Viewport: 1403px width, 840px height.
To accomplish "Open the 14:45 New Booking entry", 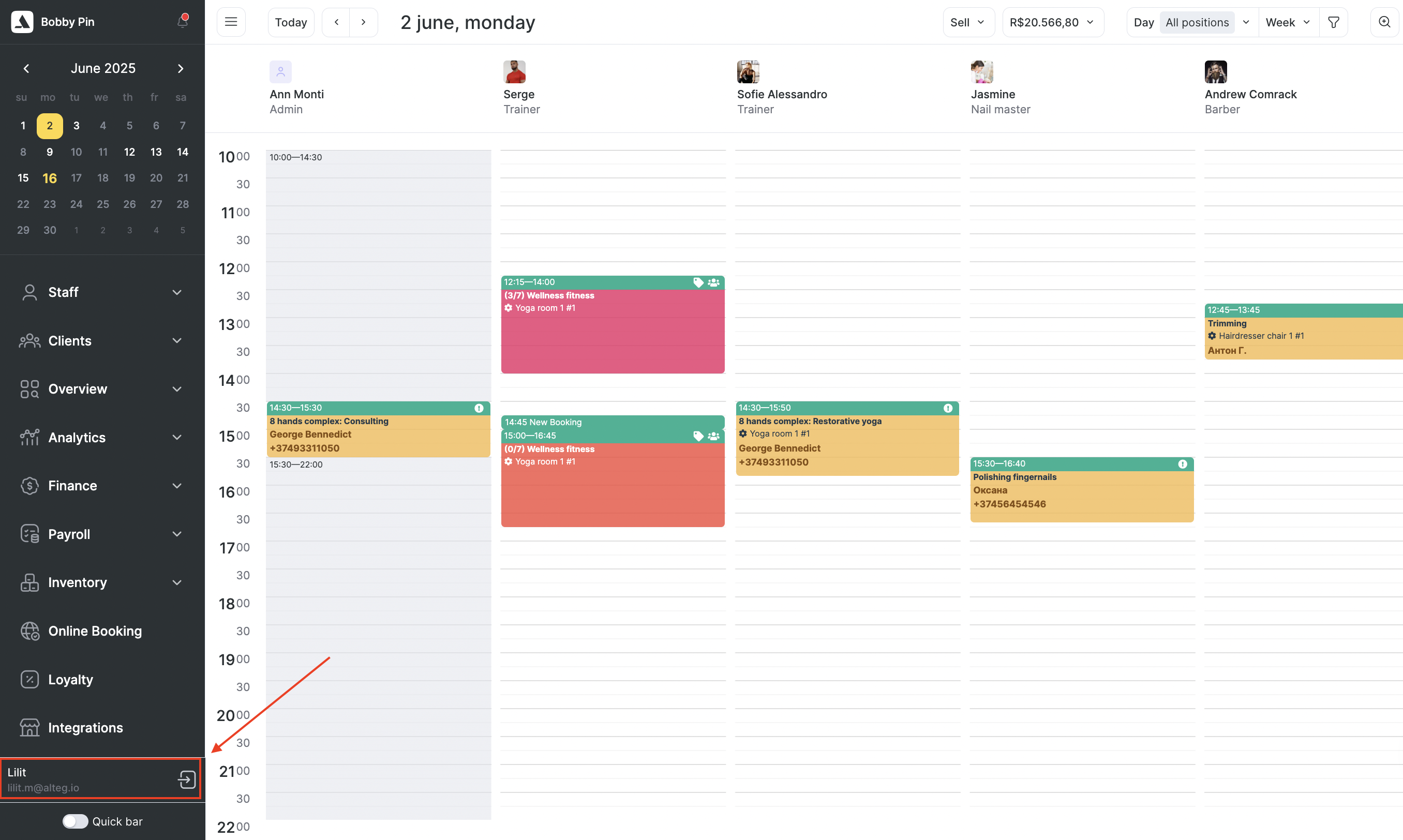I will pos(613,422).
